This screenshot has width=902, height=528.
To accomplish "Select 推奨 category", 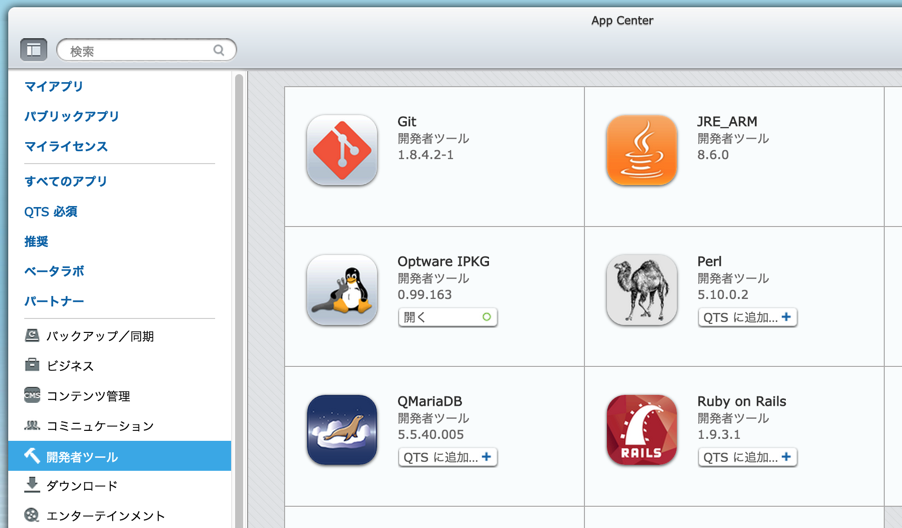I will point(36,242).
